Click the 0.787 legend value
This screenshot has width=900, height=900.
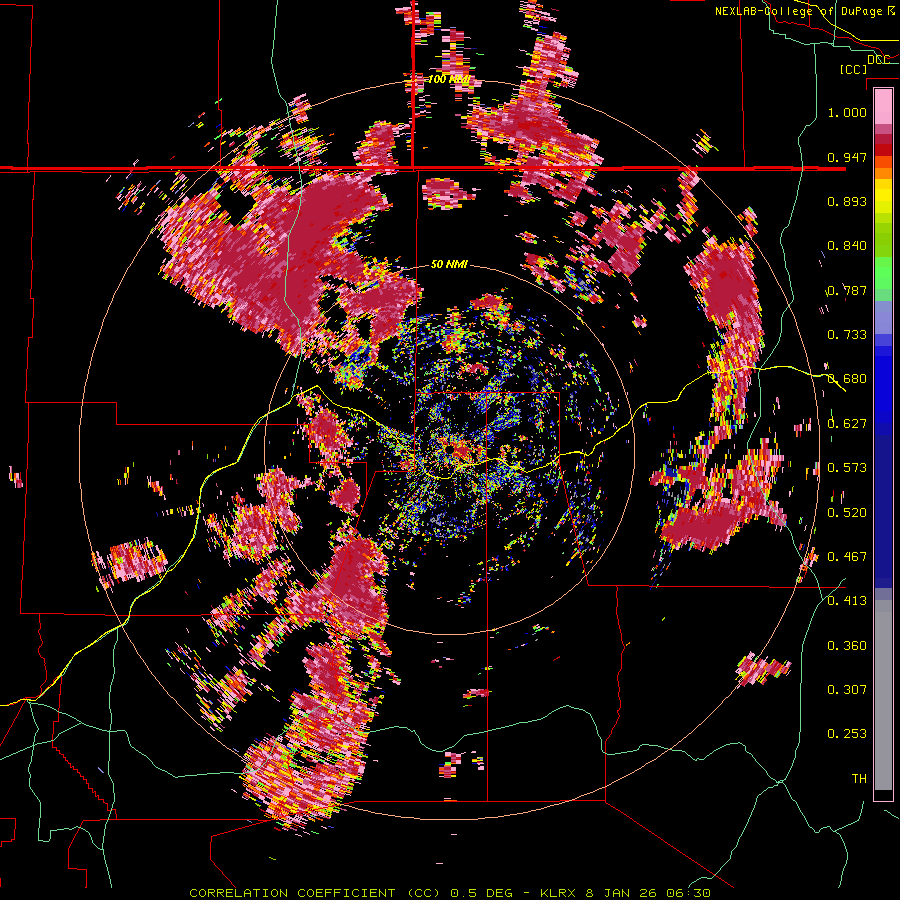click(x=847, y=290)
